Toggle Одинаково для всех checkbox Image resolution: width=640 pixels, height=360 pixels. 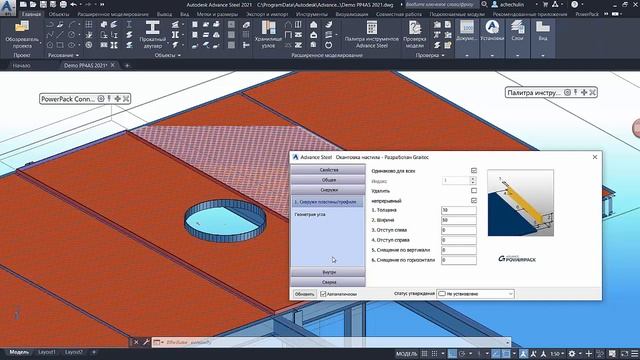coord(473,171)
